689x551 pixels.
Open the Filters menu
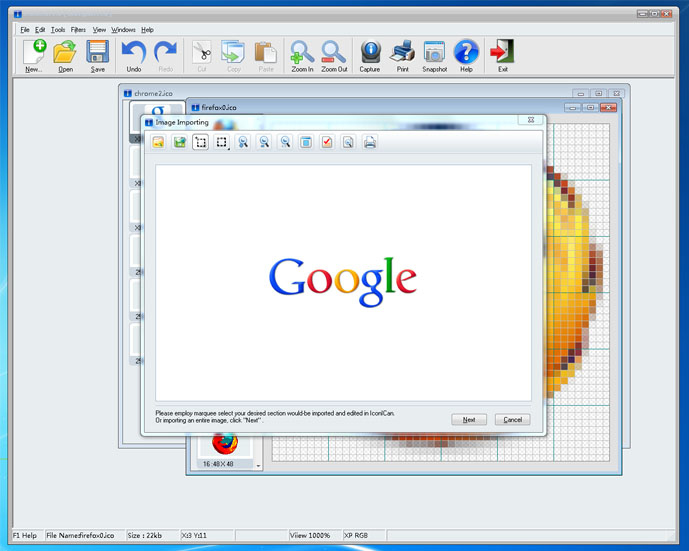tap(78, 30)
